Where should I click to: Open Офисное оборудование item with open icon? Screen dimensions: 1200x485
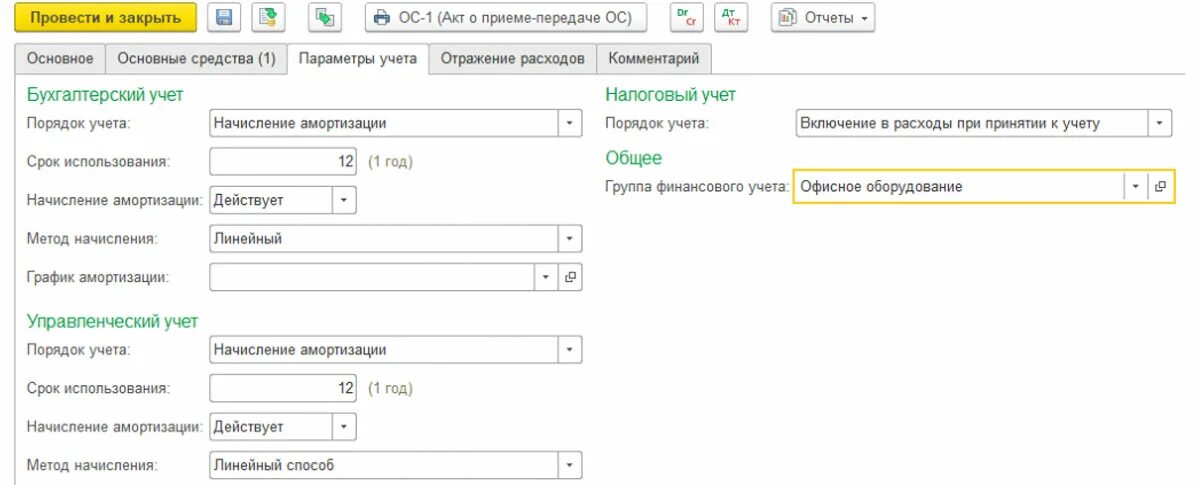(1160, 186)
